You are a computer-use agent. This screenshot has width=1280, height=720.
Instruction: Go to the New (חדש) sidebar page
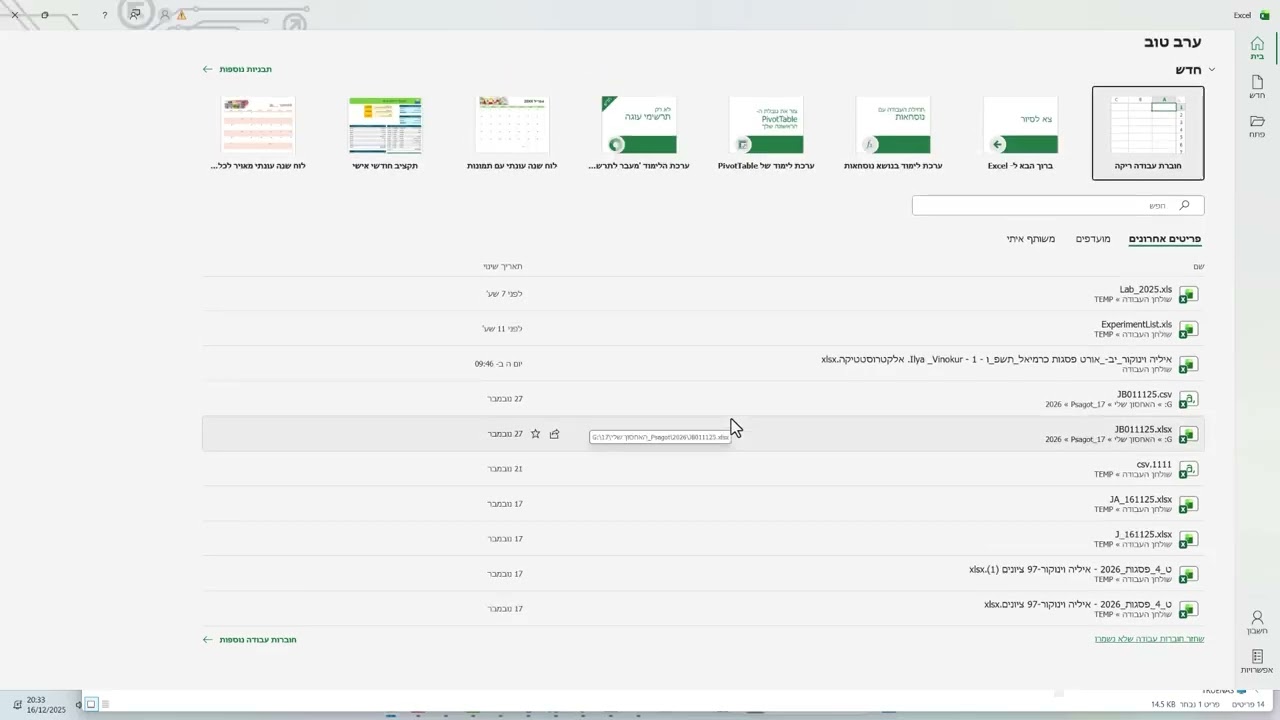click(1257, 87)
